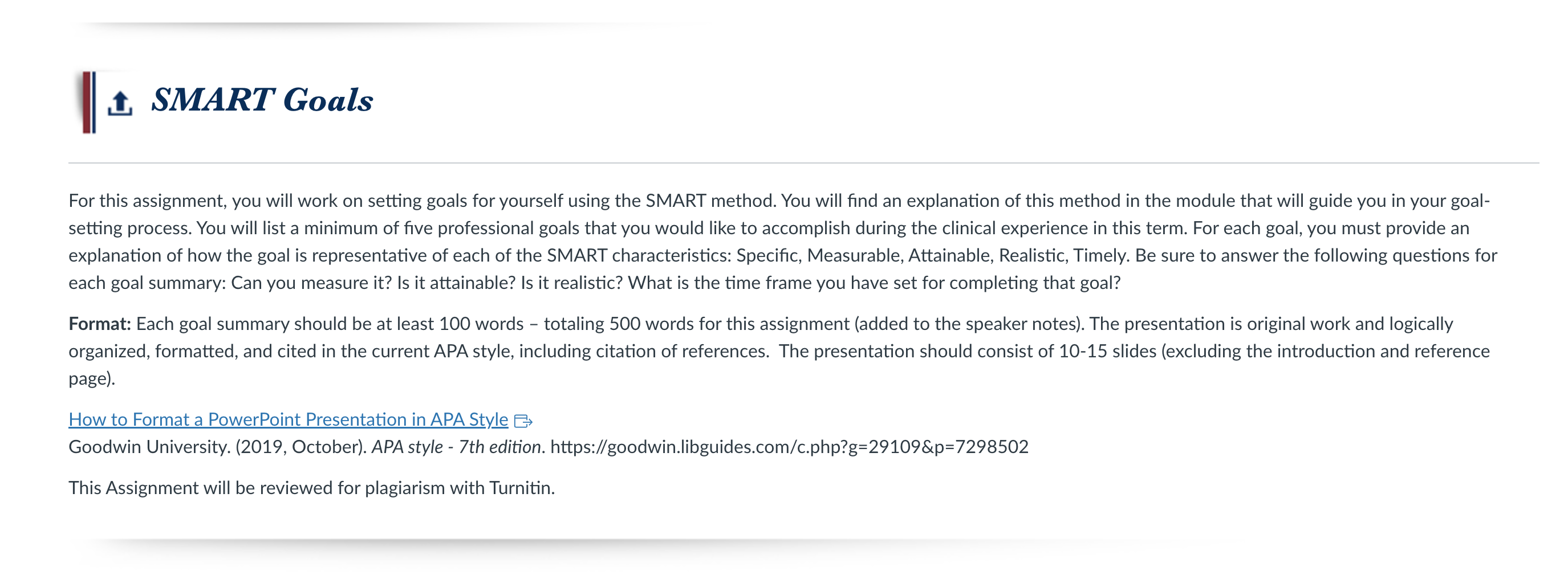This screenshot has height=579, width=1568.
Task: Click the Goodwin University citation author text
Action: [149, 447]
